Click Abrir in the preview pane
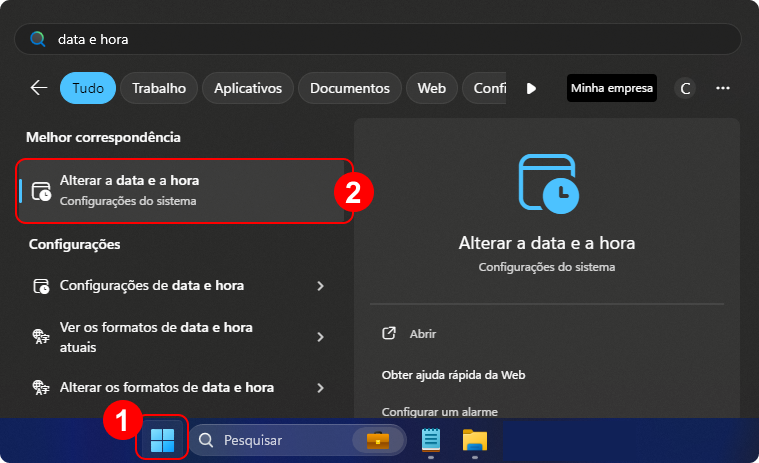Image resolution: width=759 pixels, height=463 pixels. tap(423, 334)
